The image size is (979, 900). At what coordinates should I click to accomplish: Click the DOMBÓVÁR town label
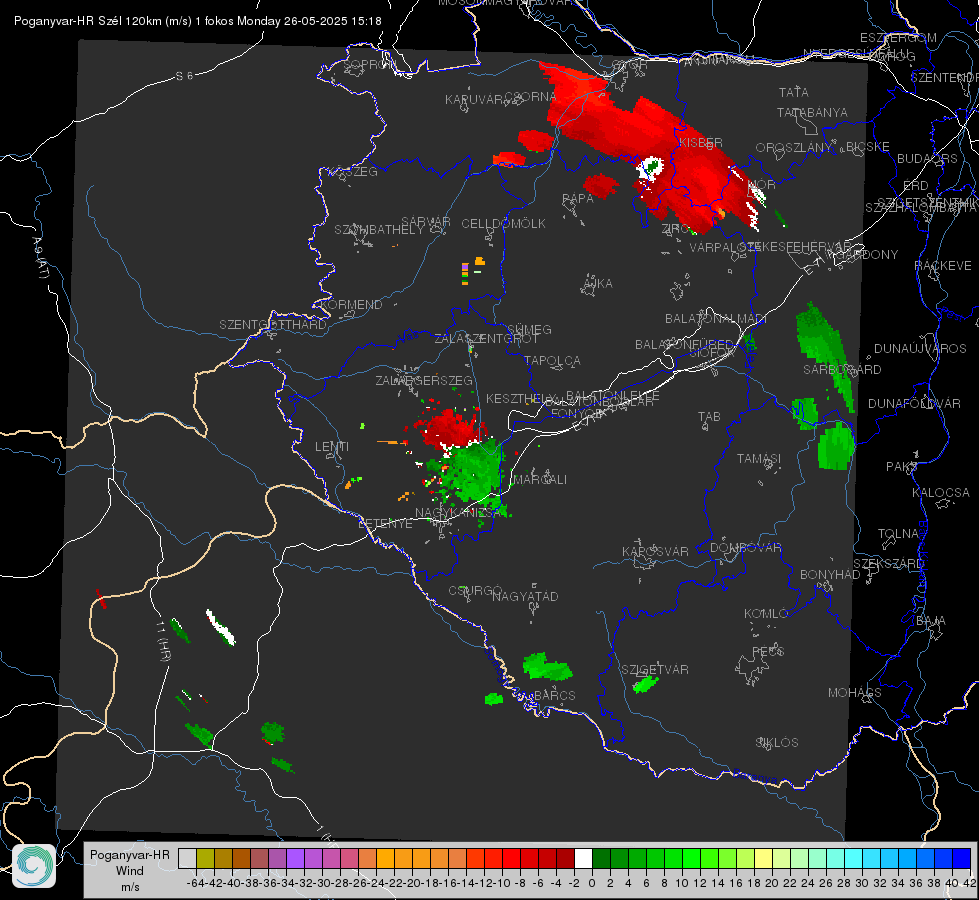coord(746,548)
